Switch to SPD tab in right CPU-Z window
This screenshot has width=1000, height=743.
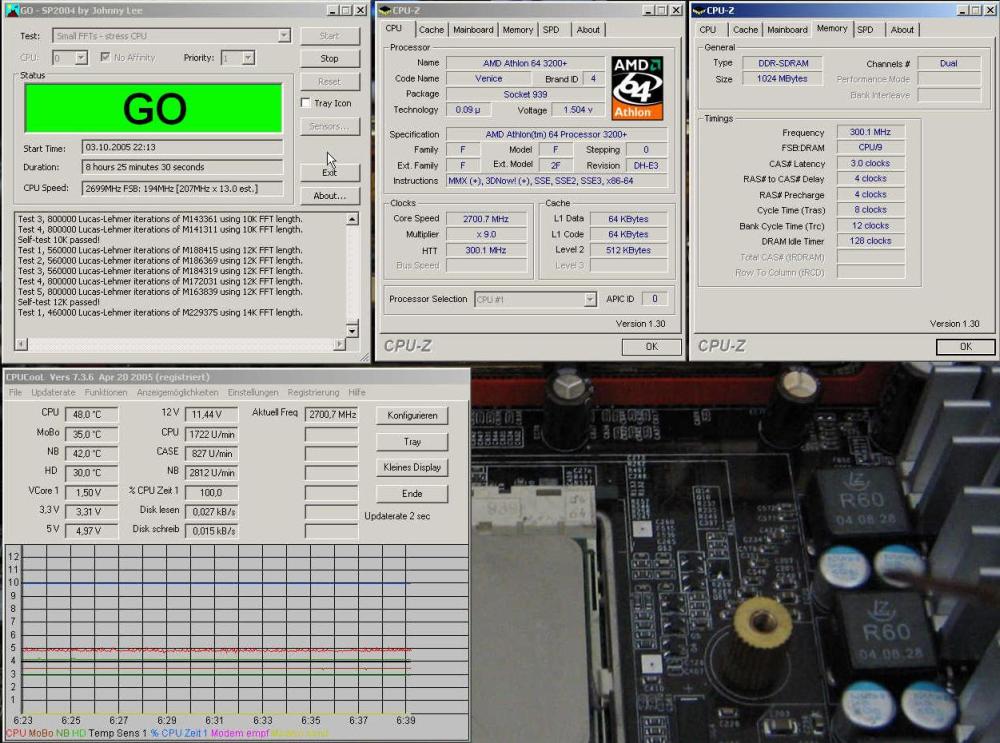tap(865, 30)
